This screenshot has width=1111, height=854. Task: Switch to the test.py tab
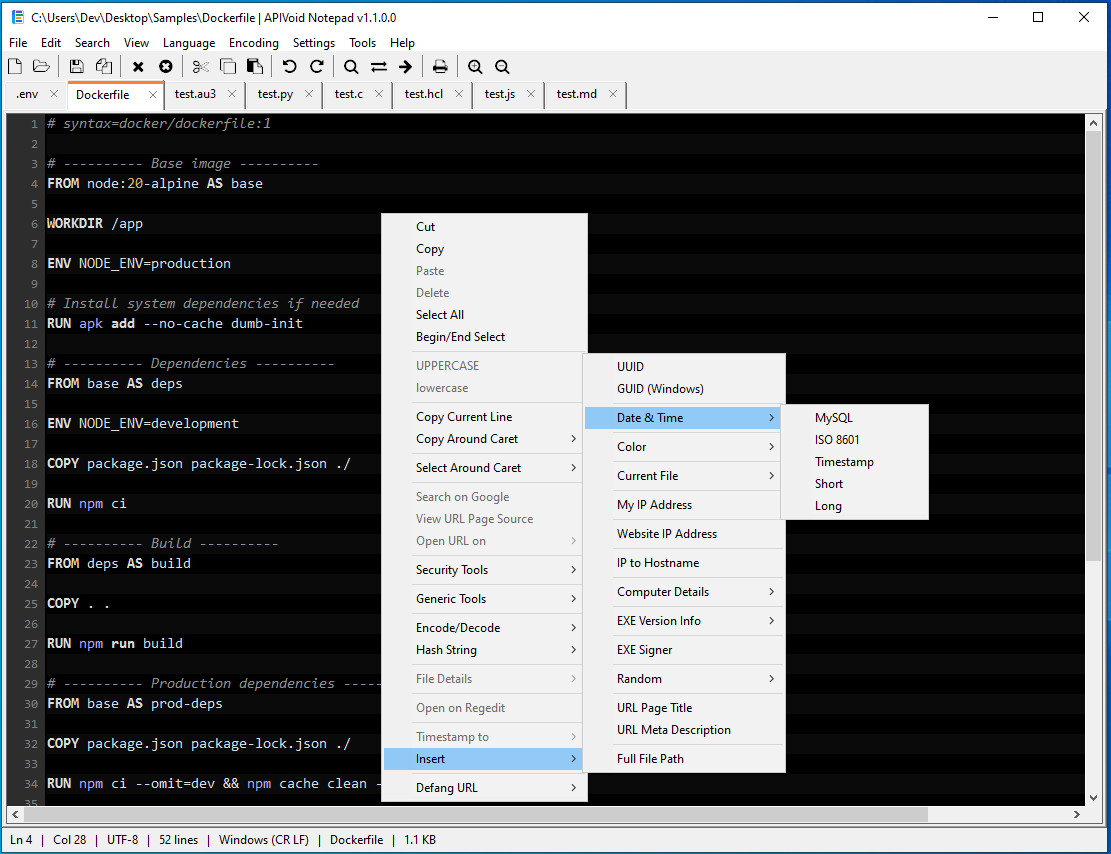(275, 94)
